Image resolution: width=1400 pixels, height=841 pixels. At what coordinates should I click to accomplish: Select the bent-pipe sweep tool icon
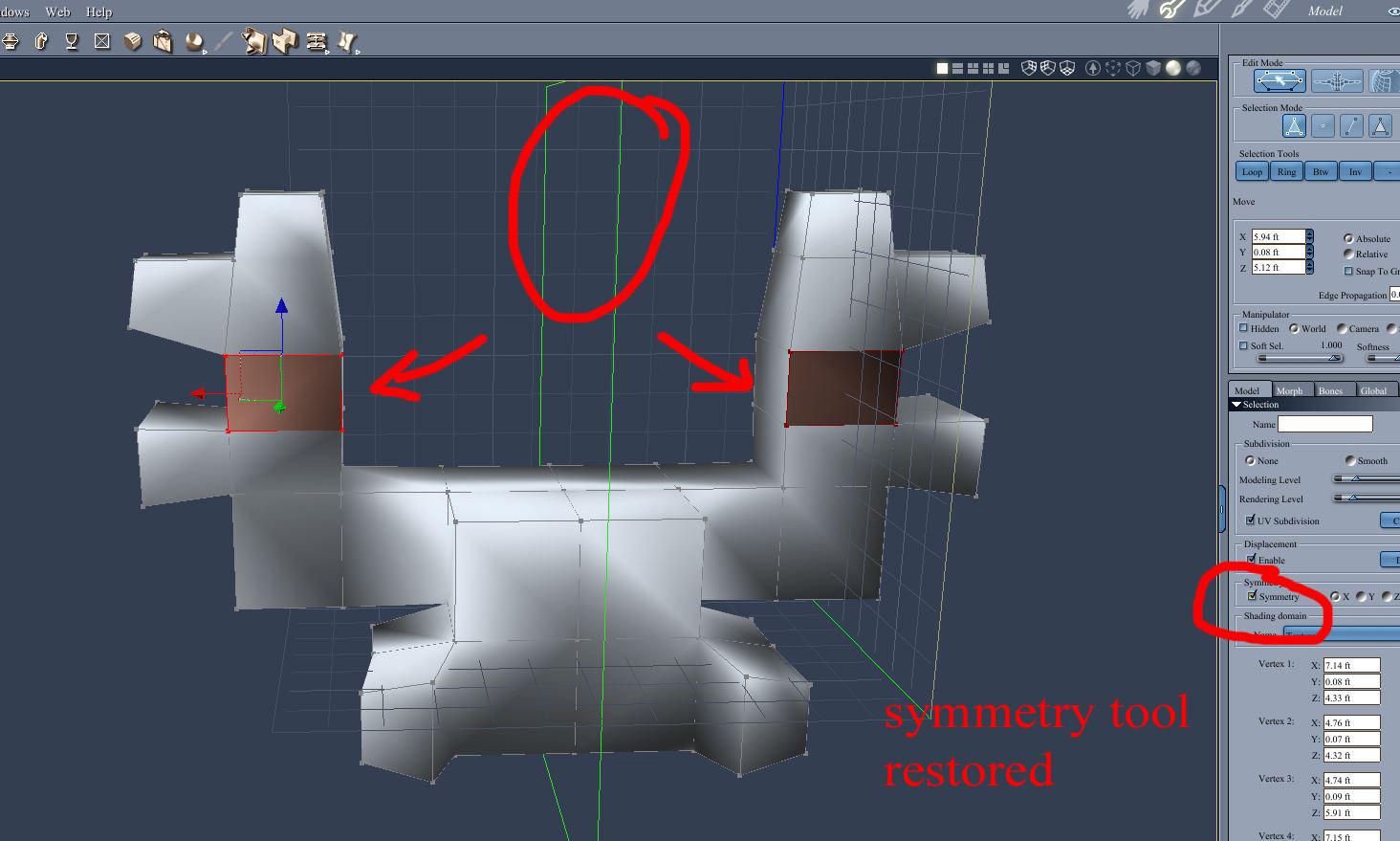pos(41,41)
